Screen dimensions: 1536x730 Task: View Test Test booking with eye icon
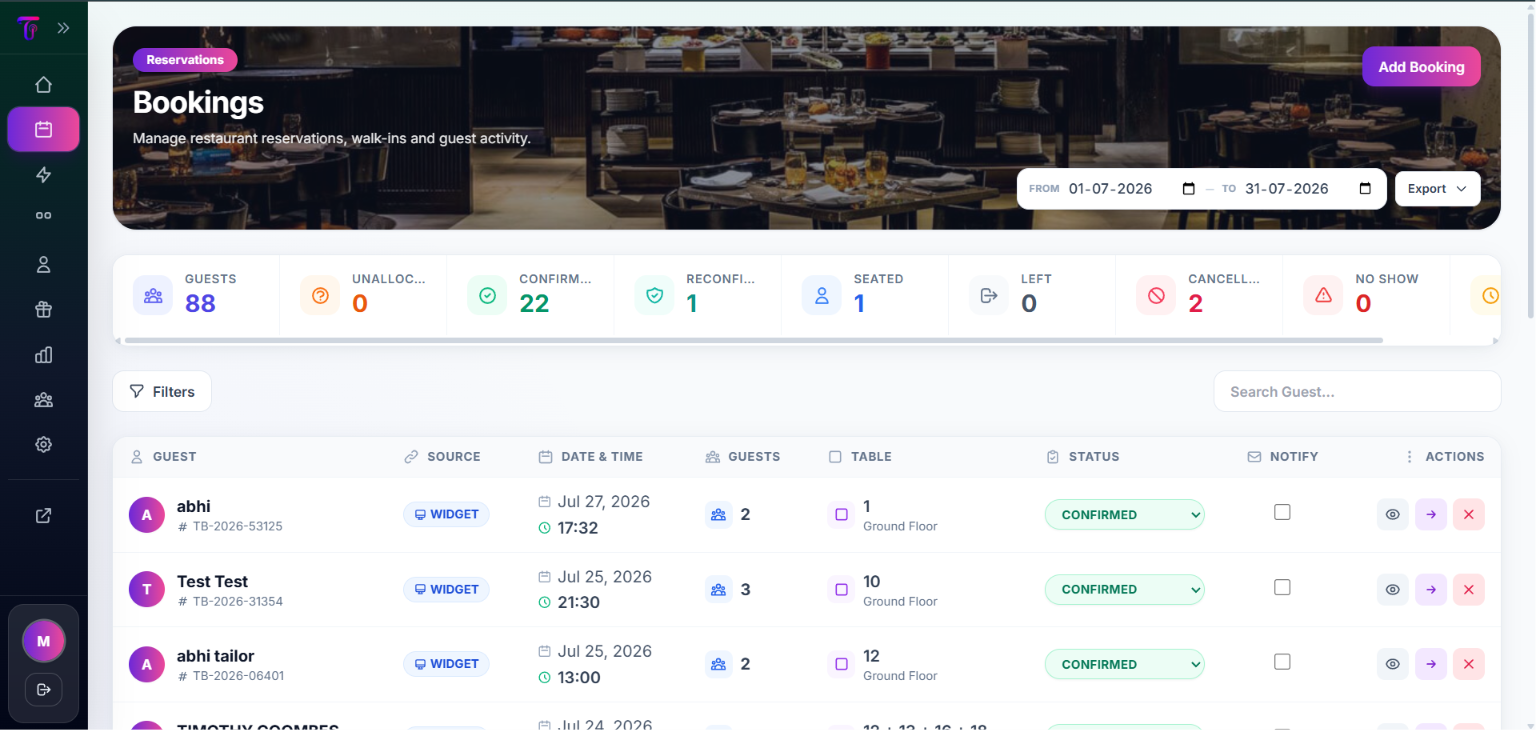click(x=1393, y=589)
